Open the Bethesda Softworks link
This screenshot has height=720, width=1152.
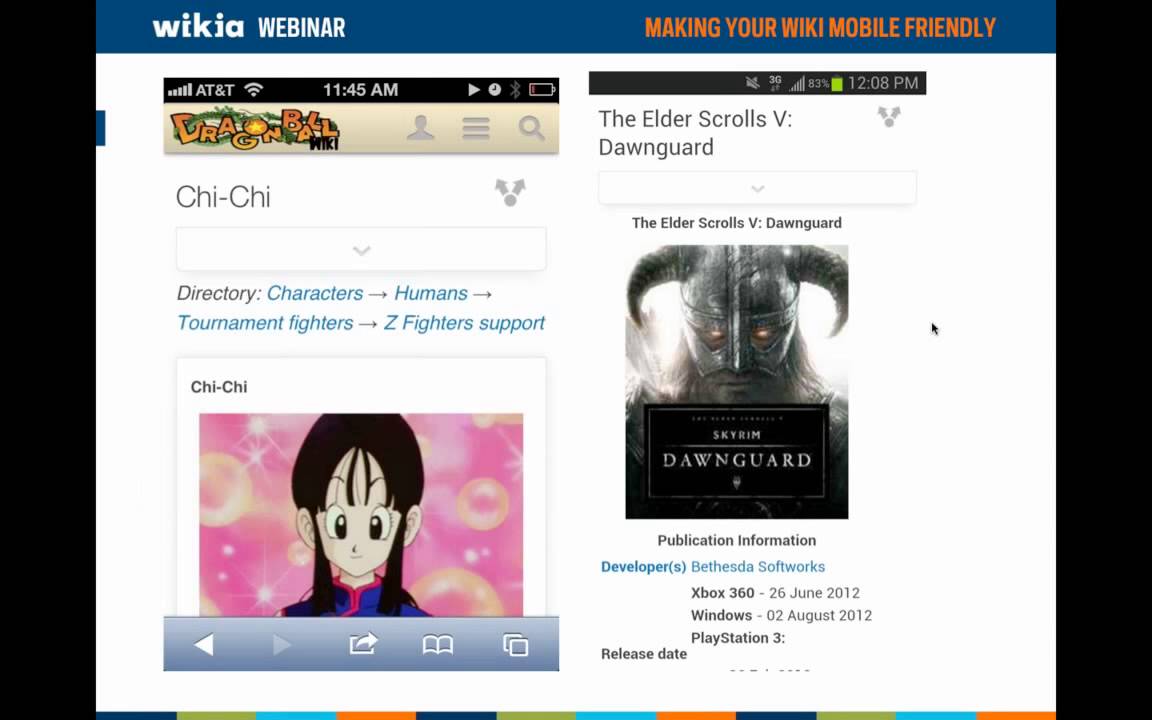click(x=757, y=566)
